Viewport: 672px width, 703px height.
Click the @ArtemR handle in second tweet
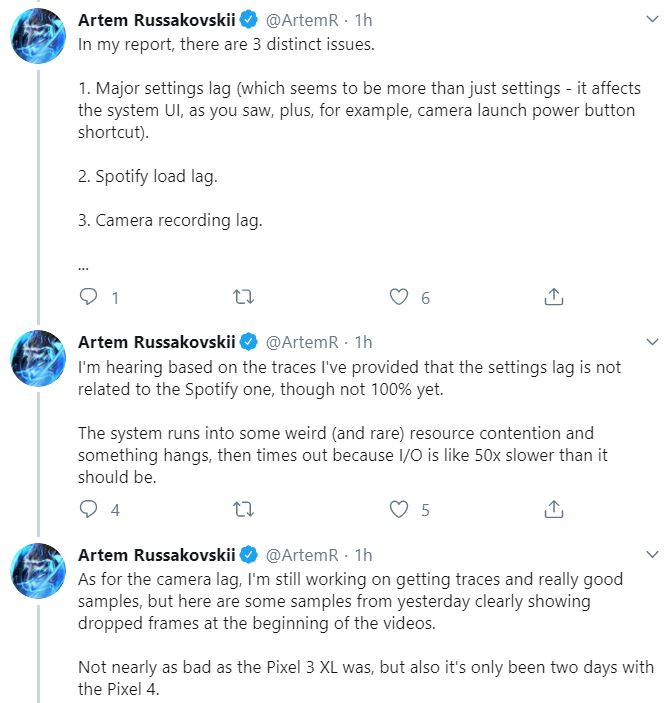click(303, 341)
